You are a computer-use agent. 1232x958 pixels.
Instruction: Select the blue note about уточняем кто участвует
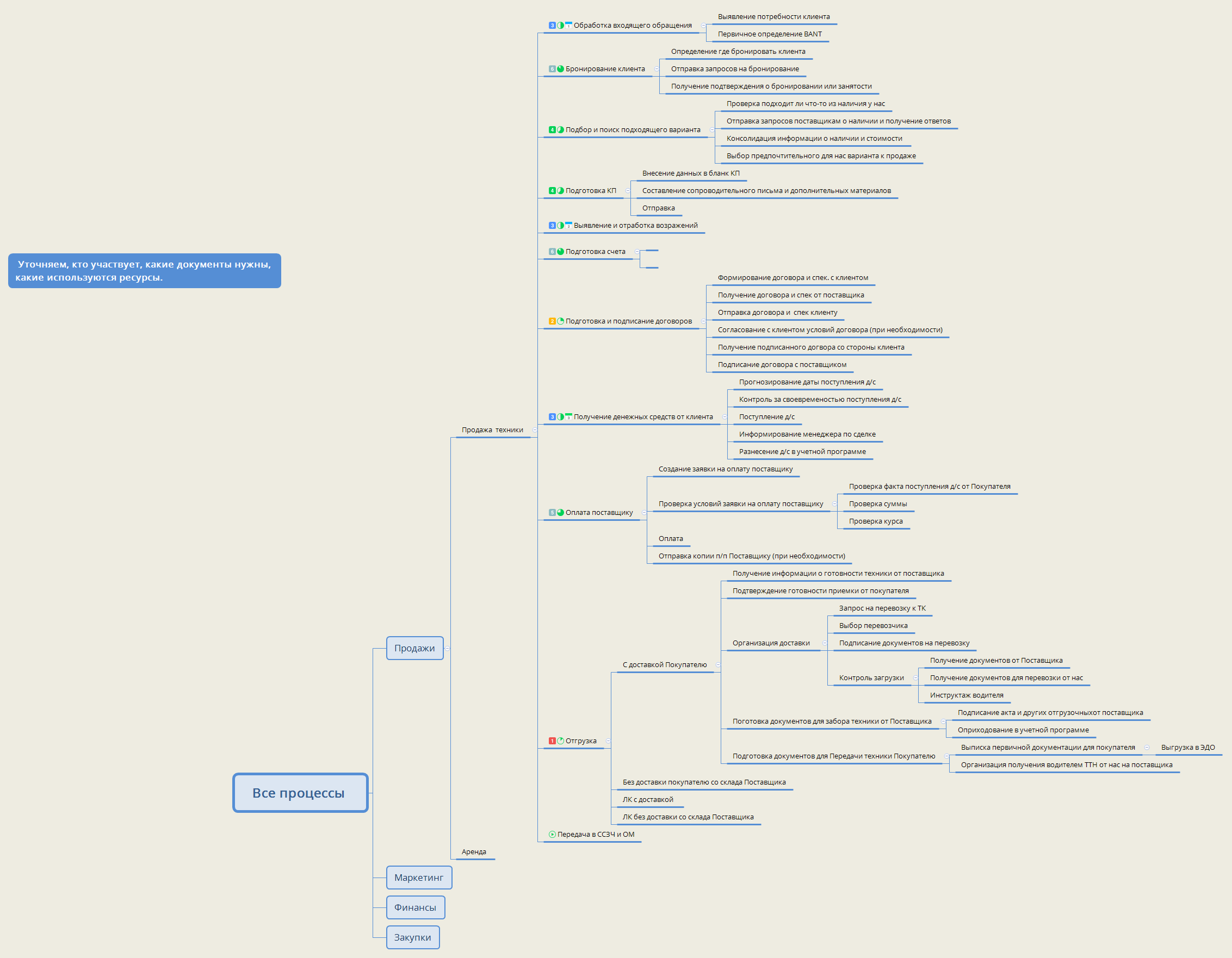144,271
